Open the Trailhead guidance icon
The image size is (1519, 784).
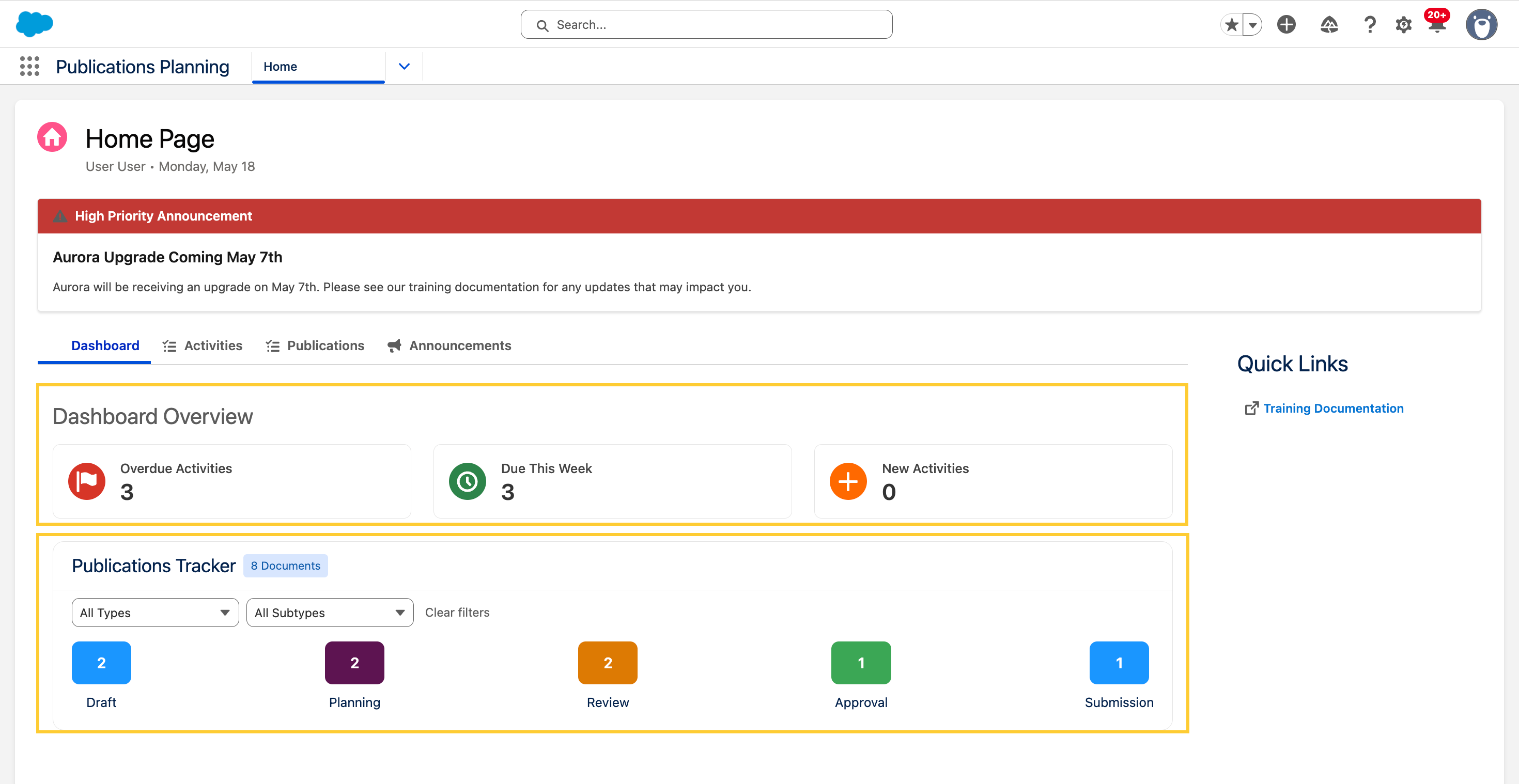[1328, 24]
